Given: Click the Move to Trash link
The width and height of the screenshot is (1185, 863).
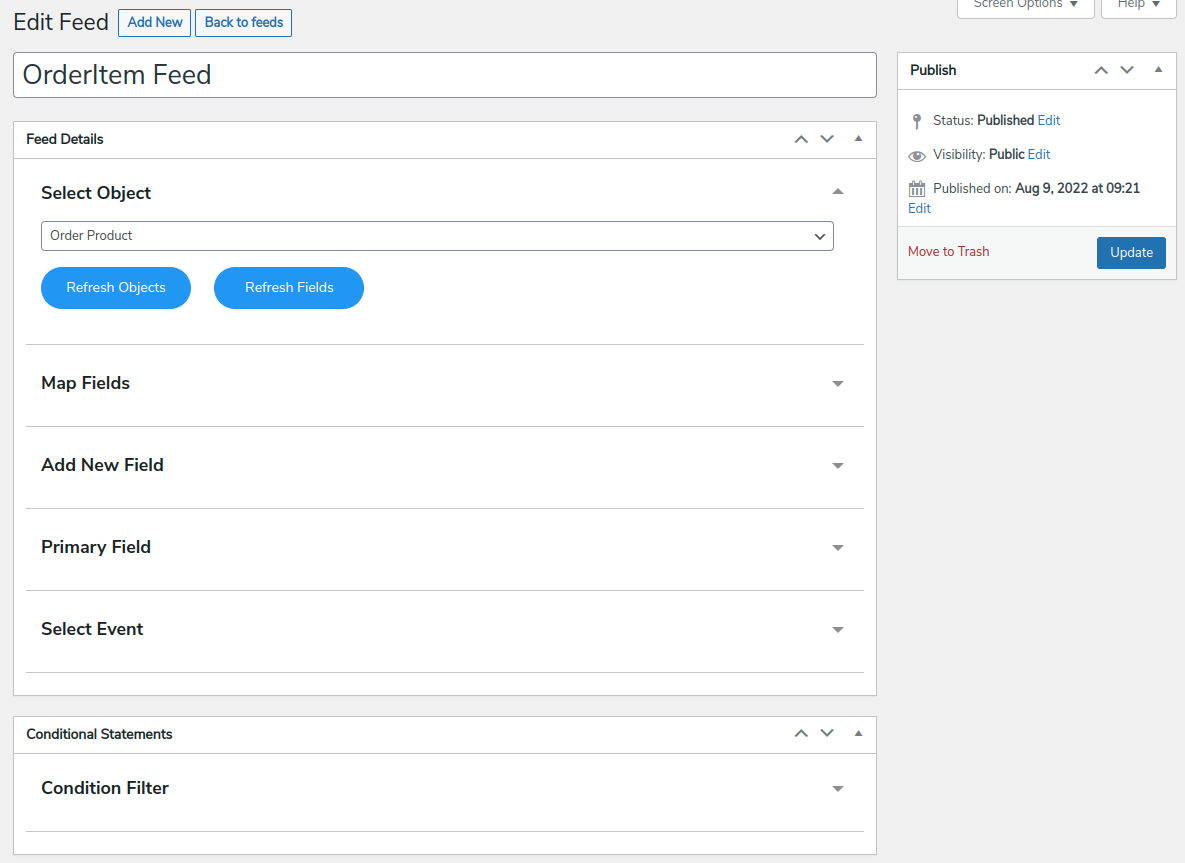Looking at the screenshot, I should pos(948,252).
